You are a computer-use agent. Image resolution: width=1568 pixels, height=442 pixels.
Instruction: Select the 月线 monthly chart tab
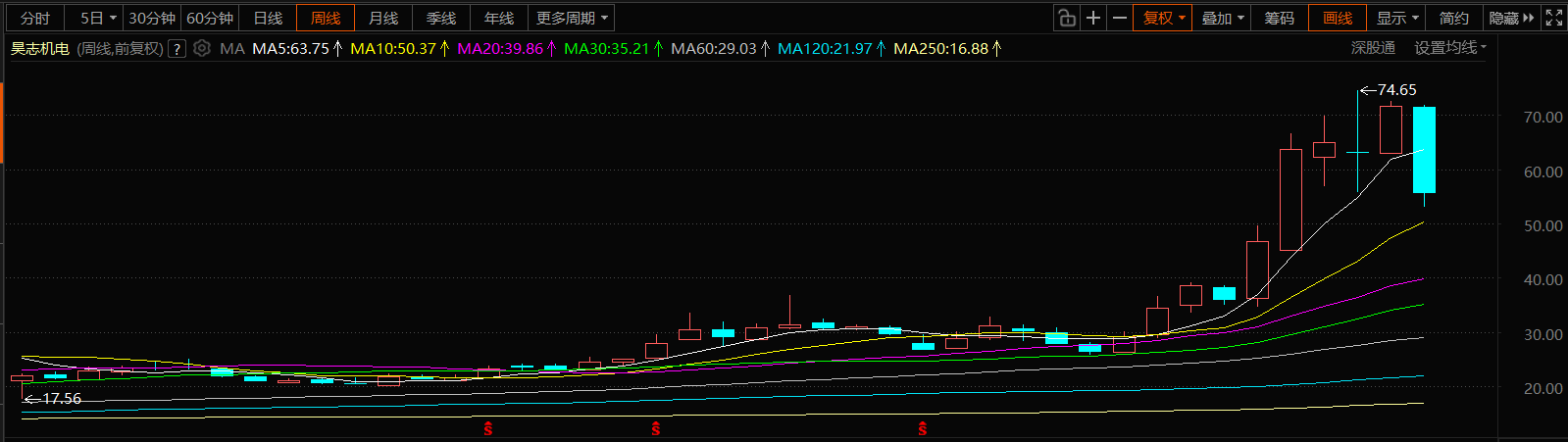pos(383,18)
